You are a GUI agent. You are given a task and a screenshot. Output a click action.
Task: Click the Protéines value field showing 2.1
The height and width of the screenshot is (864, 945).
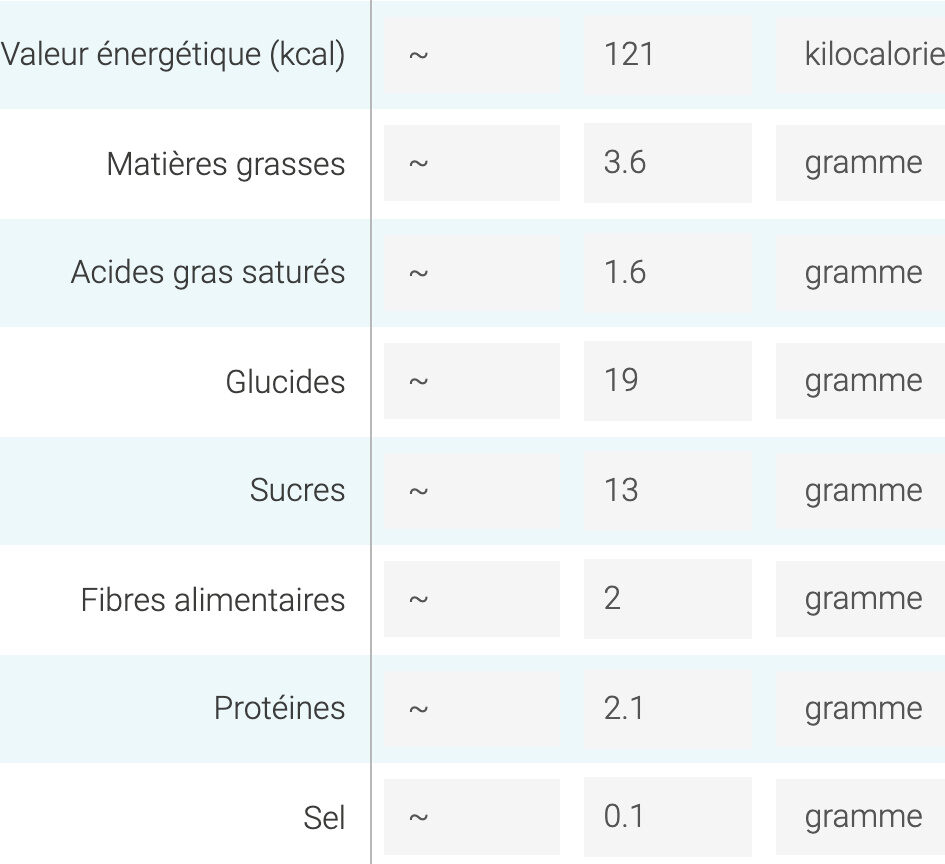click(667, 708)
